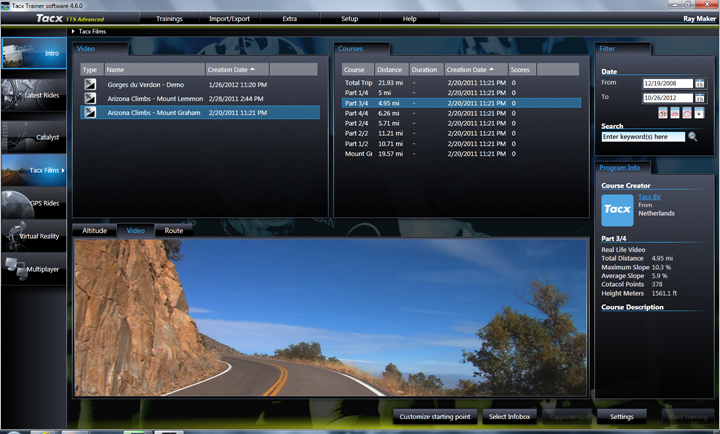Image resolution: width=720 pixels, height=434 pixels.
Task: Open GPS Rides in the sidebar
Action: (x=34, y=203)
